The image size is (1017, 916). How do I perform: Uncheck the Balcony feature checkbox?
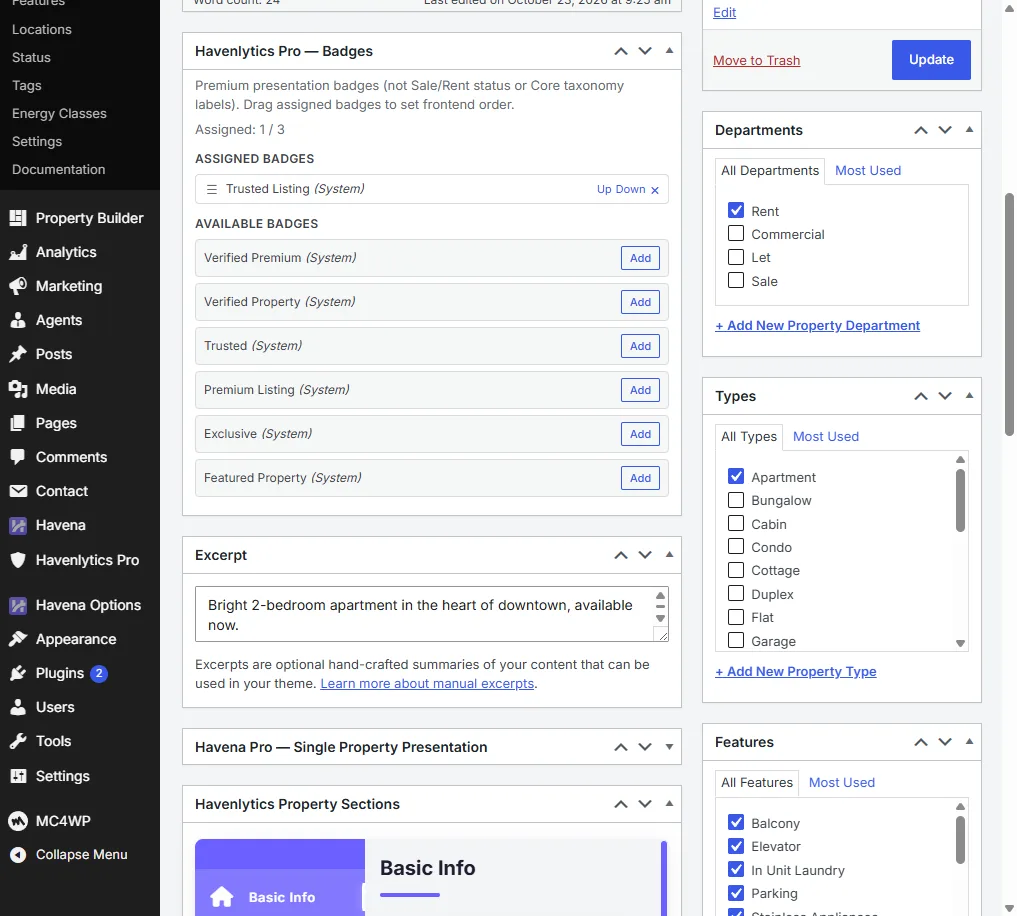point(736,822)
